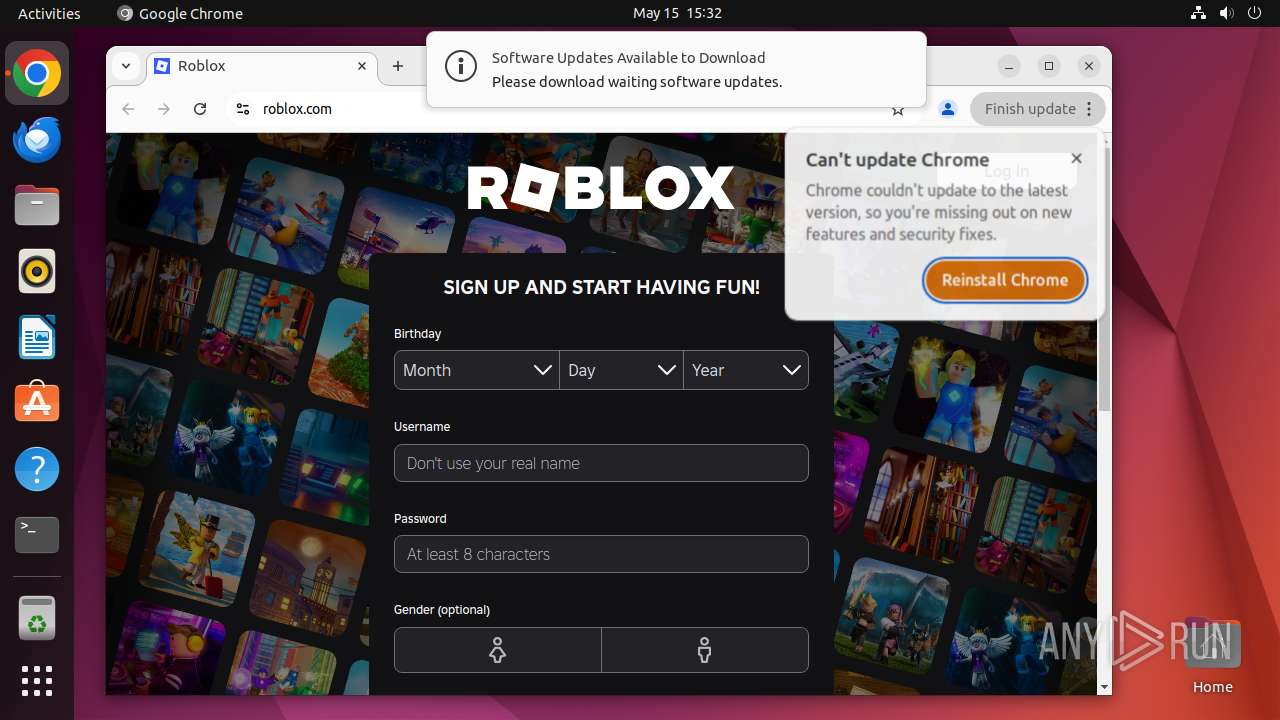Expand the Year birthday dropdown
This screenshot has height=720, width=1280.
[x=746, y=370]
